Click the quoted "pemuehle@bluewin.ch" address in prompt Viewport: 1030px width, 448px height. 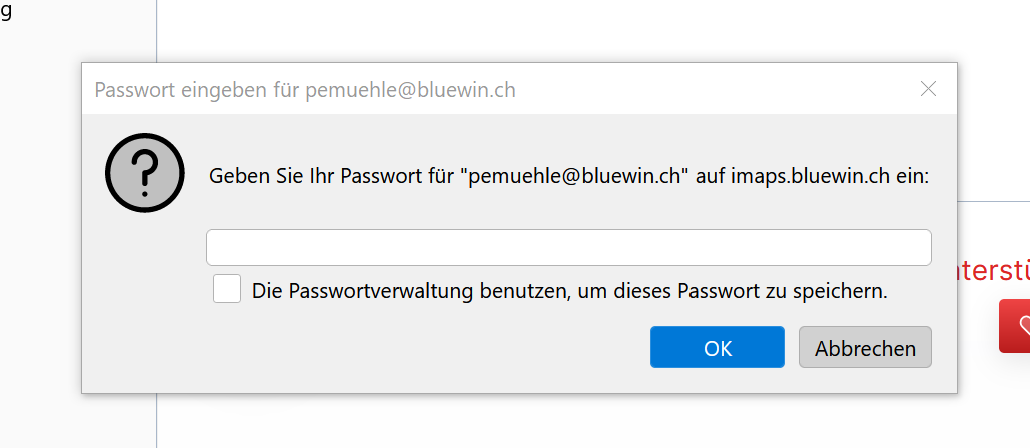[574, 177]
